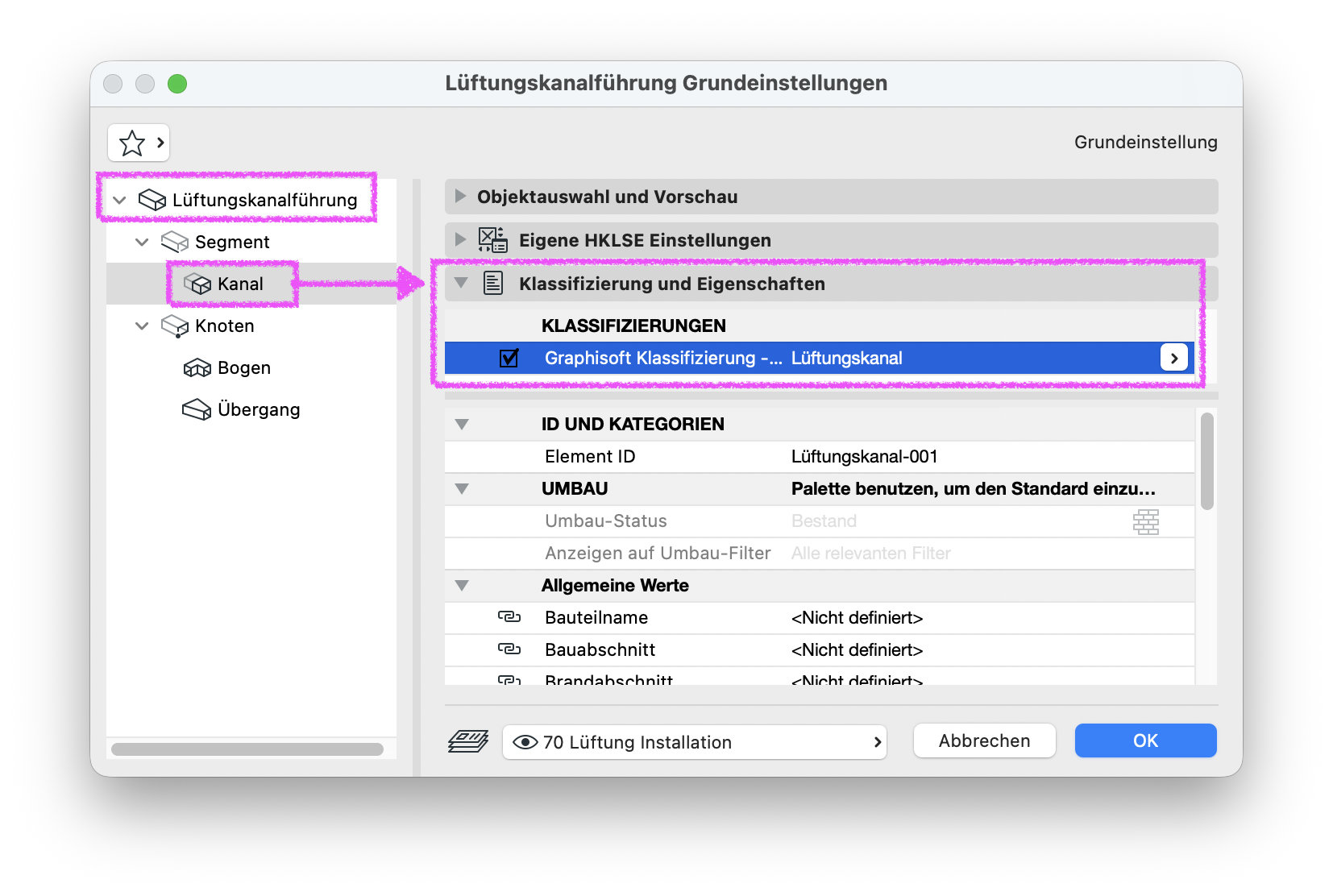Click the Abbrechen button
The image size is (1333, 896).
(x=984, y=740)
